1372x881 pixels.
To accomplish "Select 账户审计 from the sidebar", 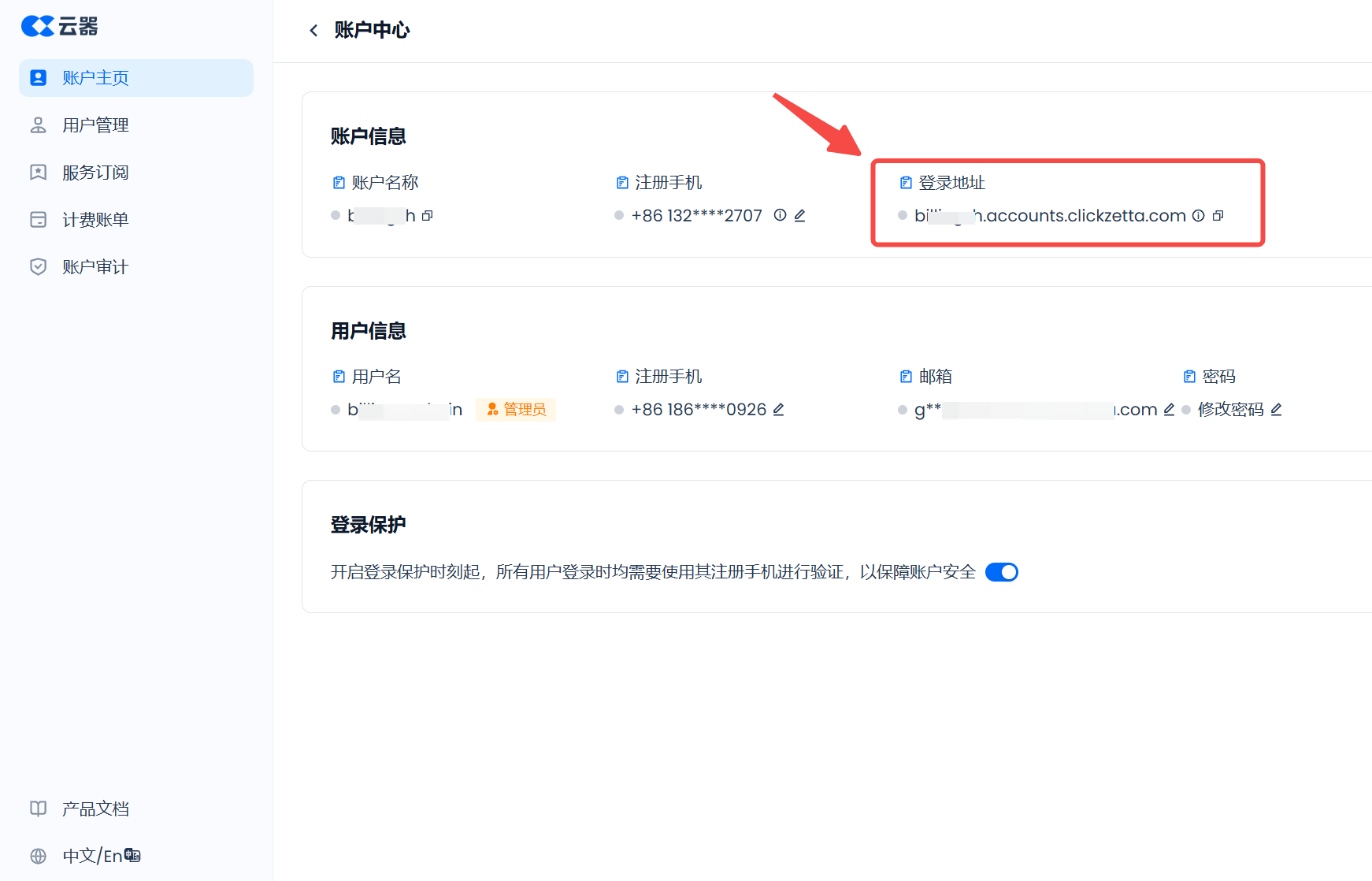I will point(95,267).
